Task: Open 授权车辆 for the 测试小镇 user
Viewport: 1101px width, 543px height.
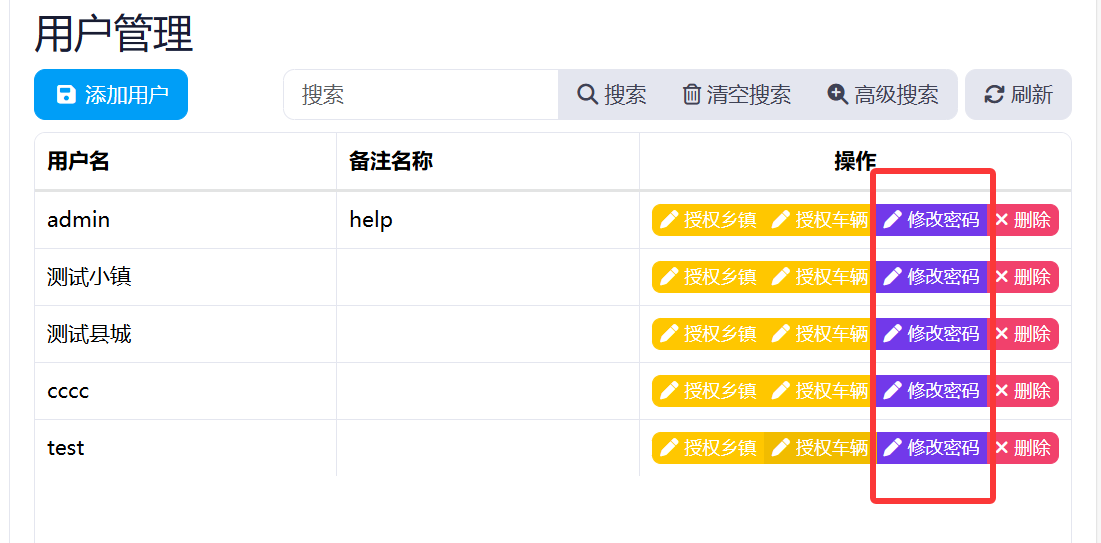Action: (x=820, y=277)
